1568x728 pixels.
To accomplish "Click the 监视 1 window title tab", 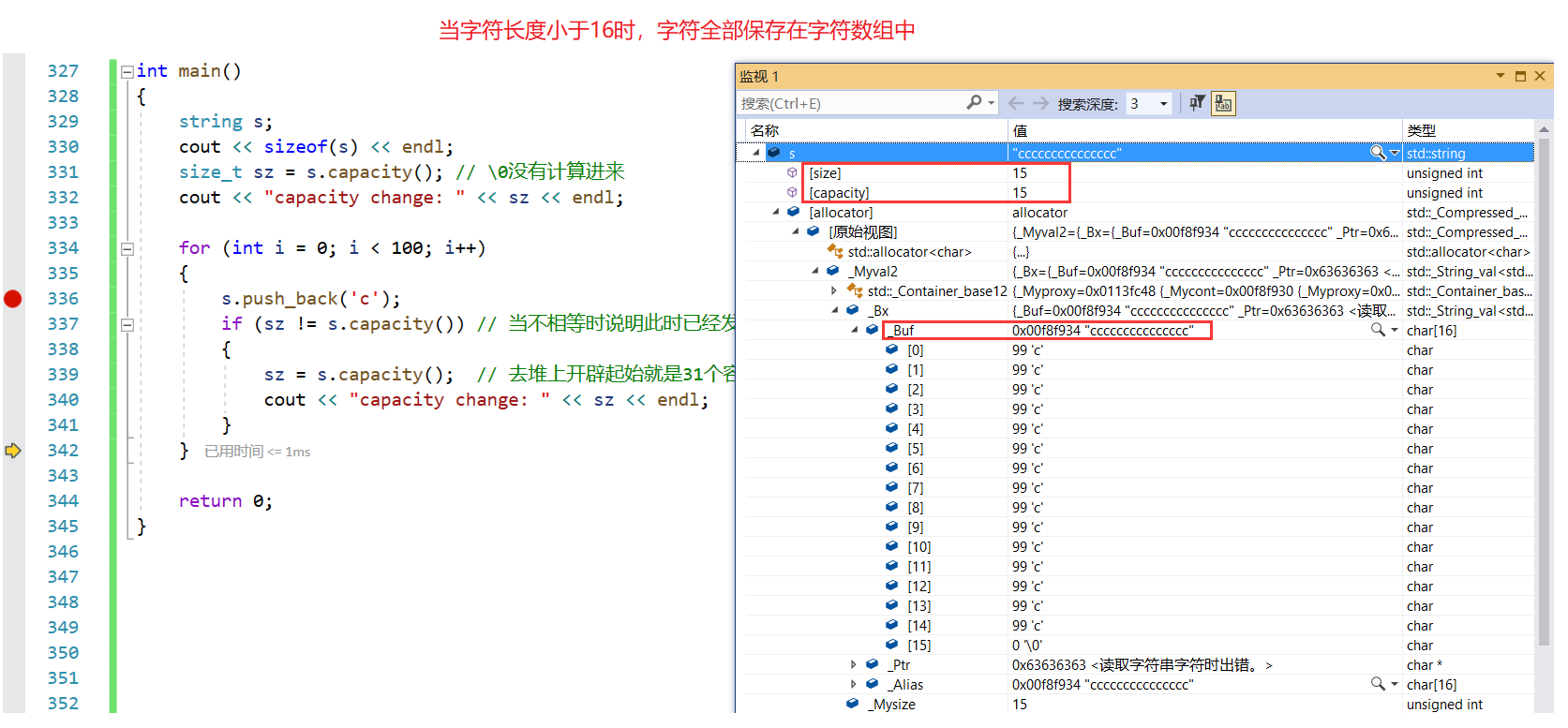I will tap(759, 77).
